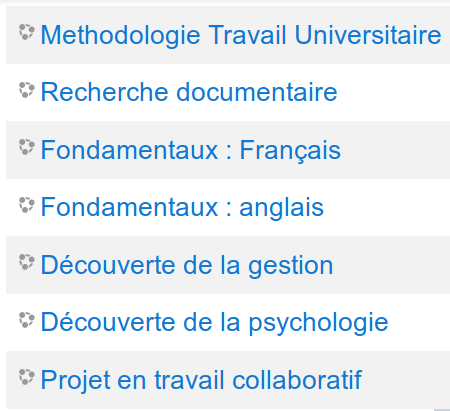Screen dimensions: 450x411
Task: Click the icon beside Projet en travail collaboratif
Action: [x=27, y=377]
